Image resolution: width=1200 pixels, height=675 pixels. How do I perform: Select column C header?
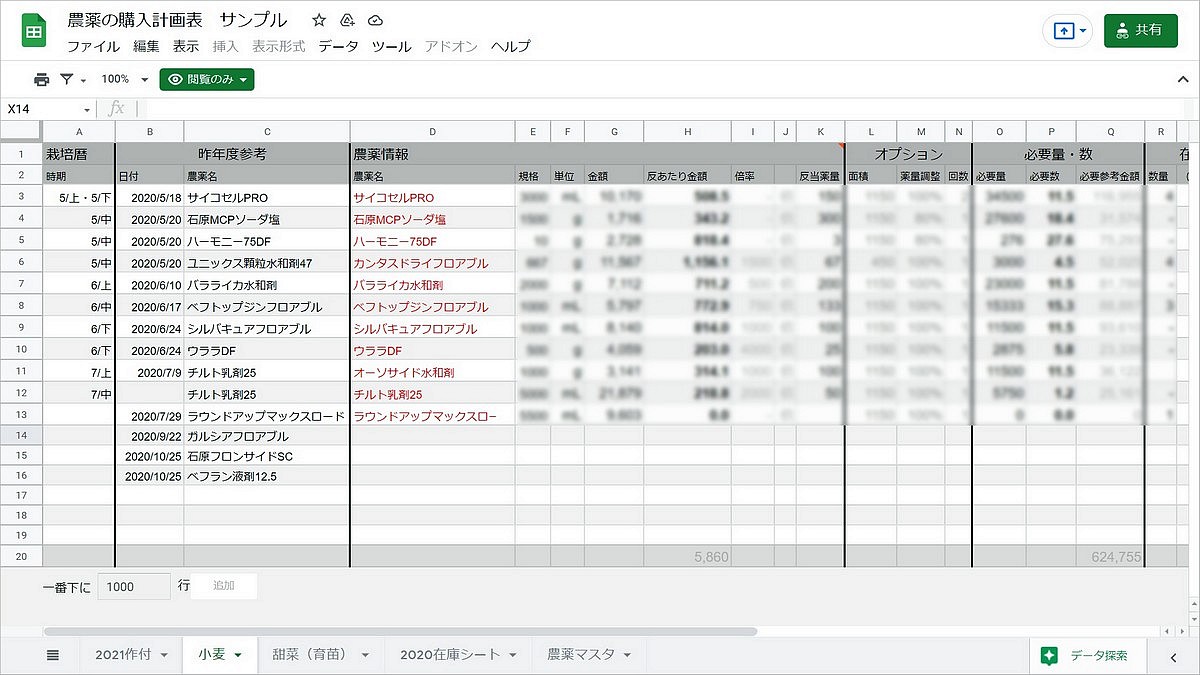point(267,132)
